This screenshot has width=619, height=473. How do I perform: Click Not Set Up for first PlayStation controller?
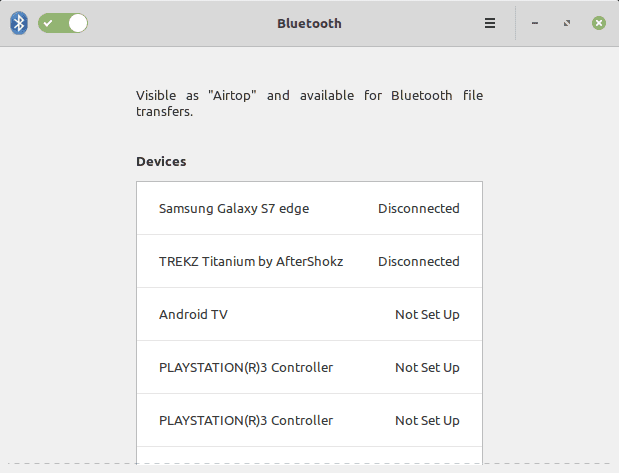427,368
